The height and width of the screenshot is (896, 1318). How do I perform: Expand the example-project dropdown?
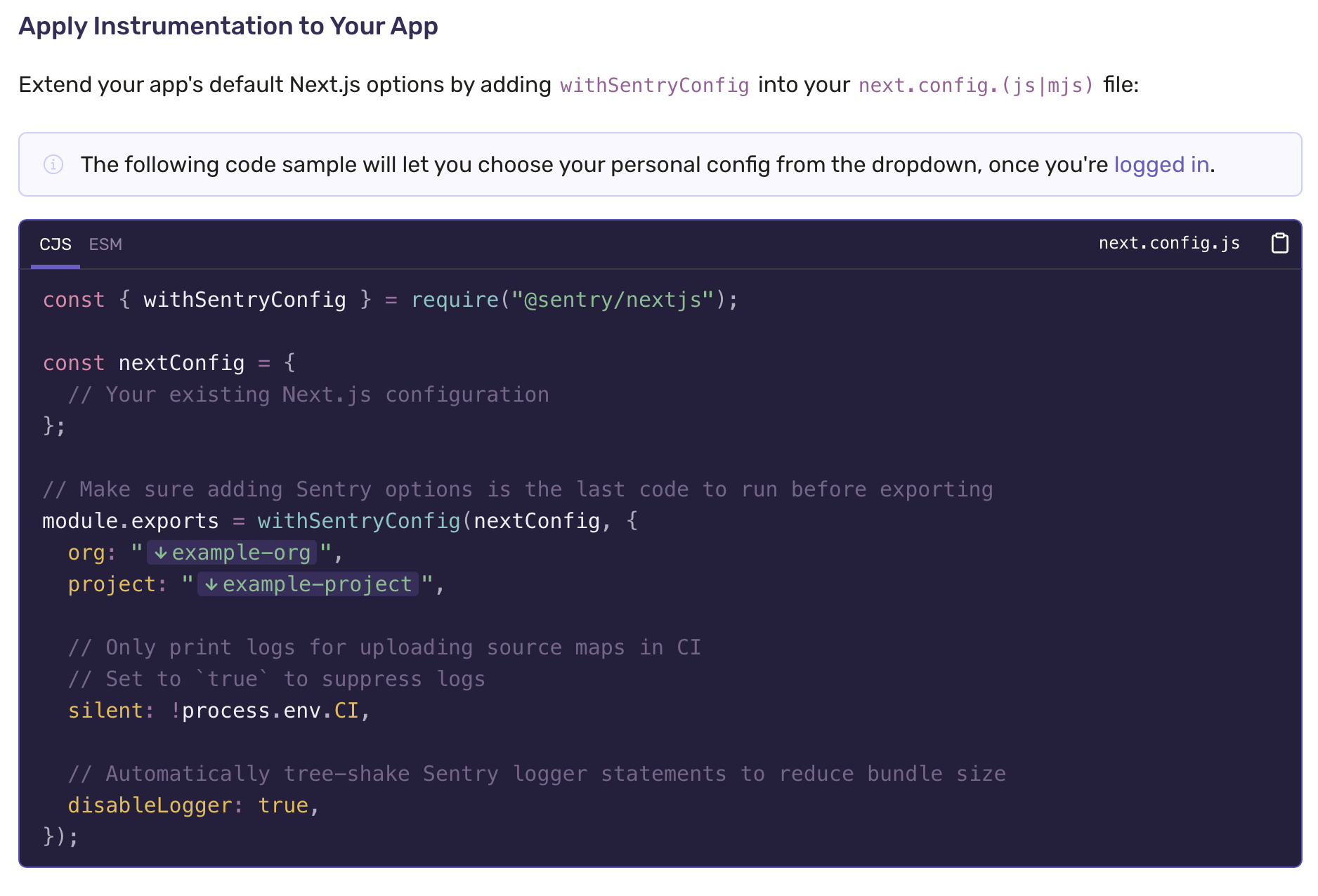(308, 584)
